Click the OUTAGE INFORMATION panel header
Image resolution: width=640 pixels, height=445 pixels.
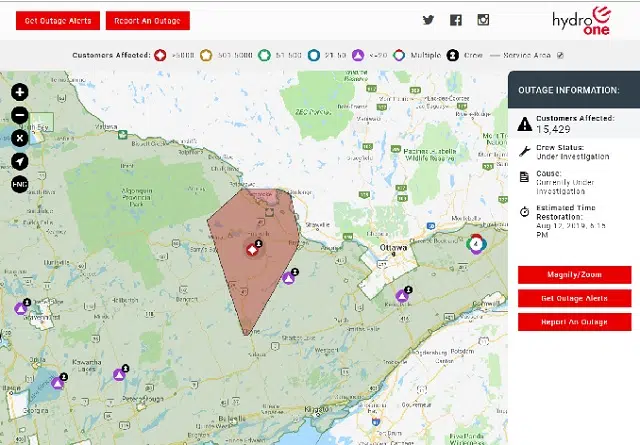[574, 90]
